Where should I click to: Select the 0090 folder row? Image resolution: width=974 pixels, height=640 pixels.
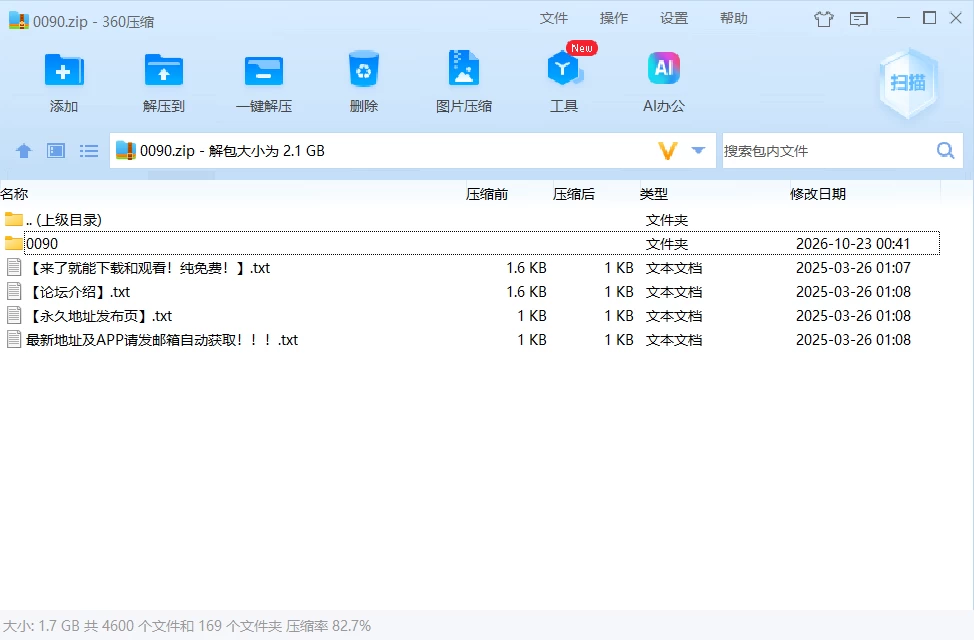[x=470, y=244]
